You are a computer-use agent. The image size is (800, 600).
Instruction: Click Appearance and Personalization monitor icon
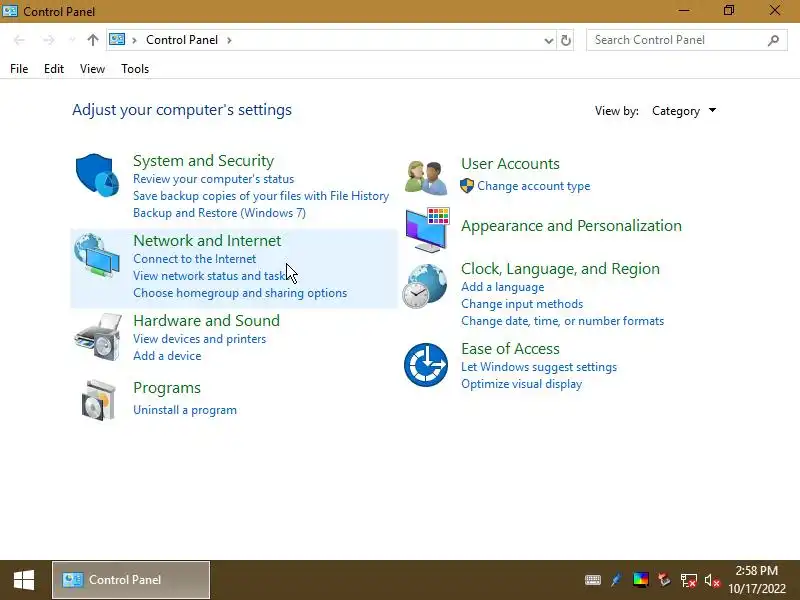point(428,230)
